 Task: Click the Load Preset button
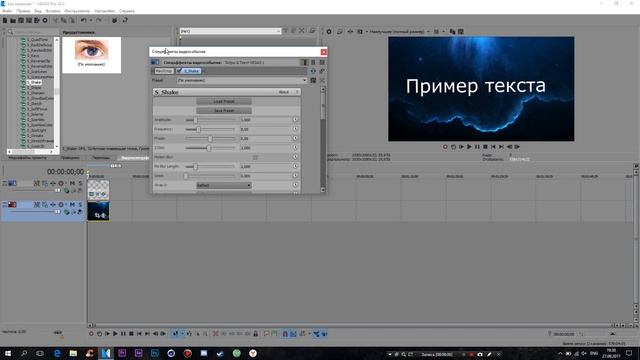pyautogui.click(x=224, y=101)
